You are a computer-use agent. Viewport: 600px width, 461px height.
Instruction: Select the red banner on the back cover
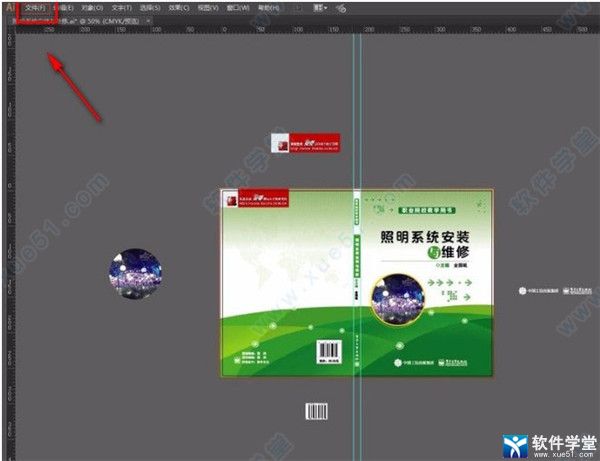coord(258,198)
